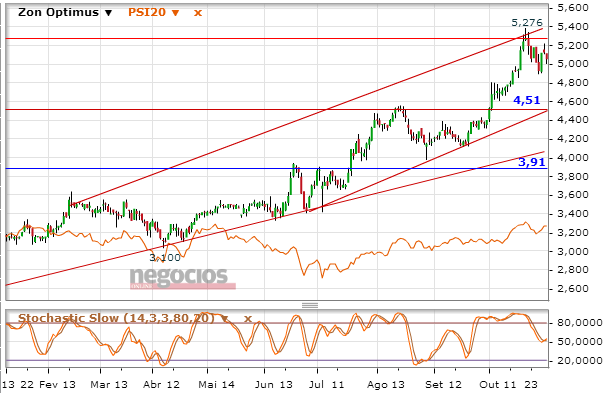Grab the panel divider handle between charts
The width and height of the screenshot is (610, 397).
click(310, 305)
